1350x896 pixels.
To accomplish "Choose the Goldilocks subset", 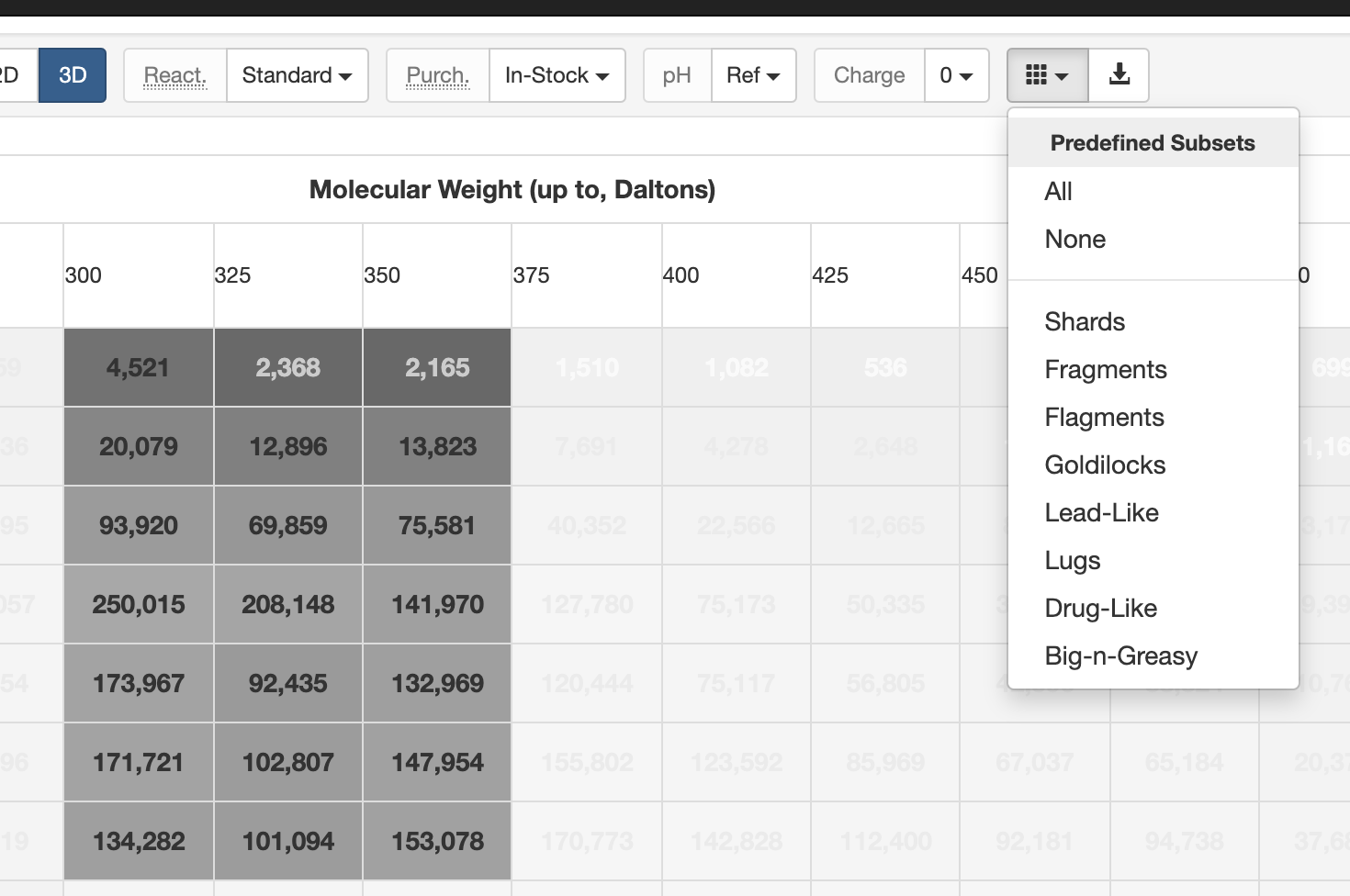I will [x=1153, y=465].
